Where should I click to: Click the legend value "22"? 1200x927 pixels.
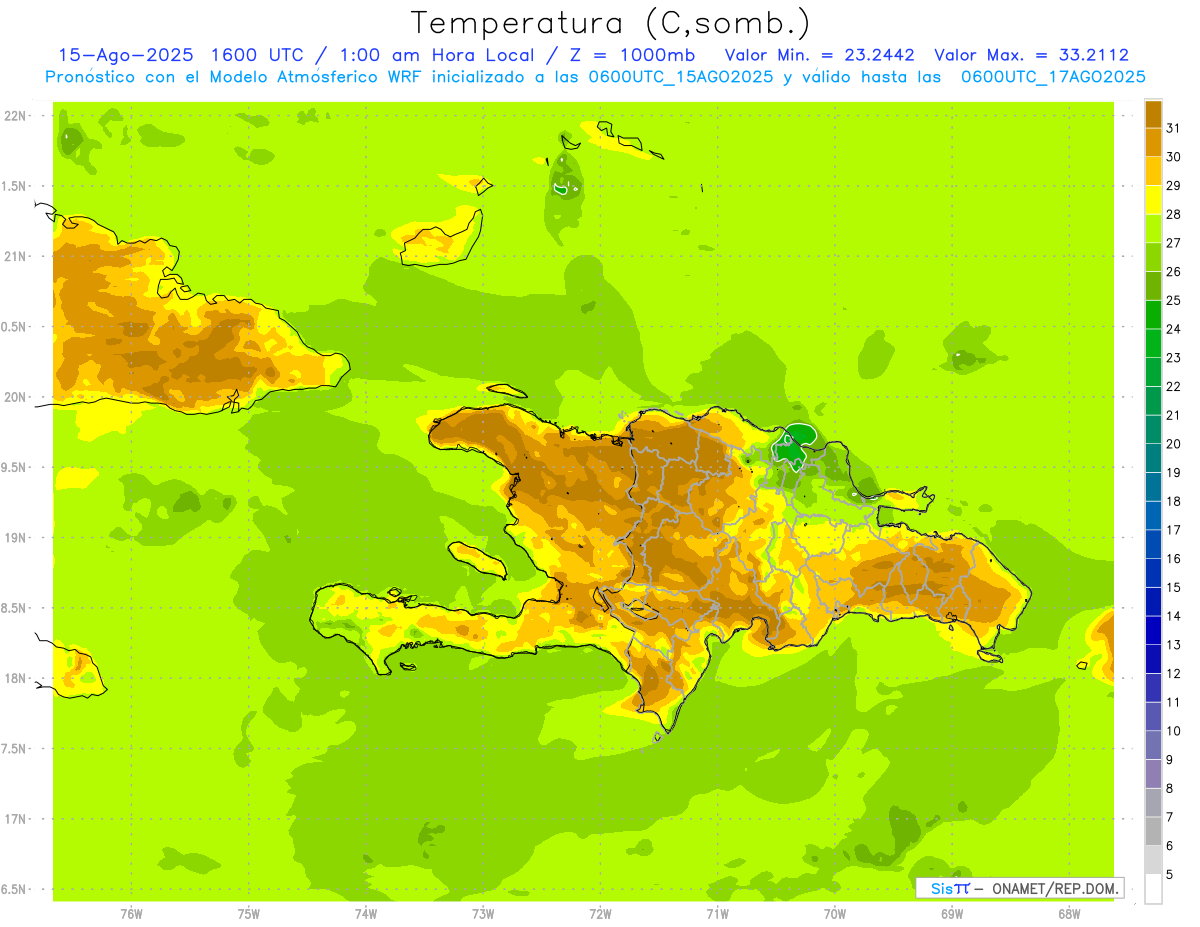click(x=1173, y=387)
